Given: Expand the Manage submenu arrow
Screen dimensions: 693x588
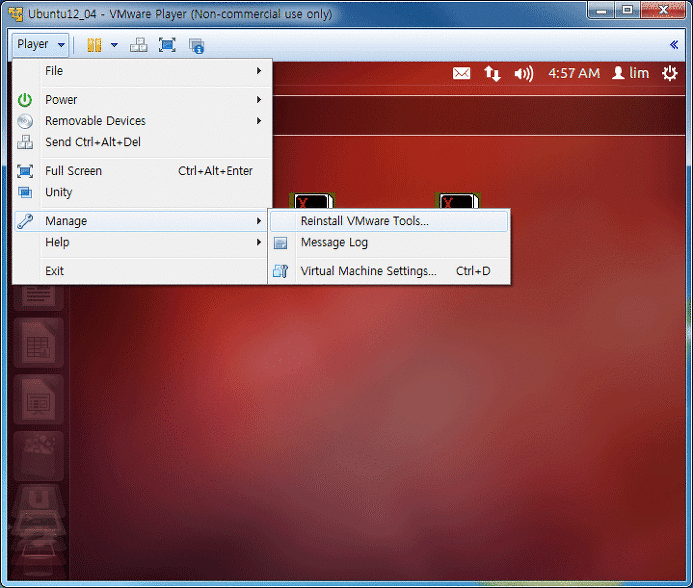Looking at the screenshot, I should pyautogui.click(x=259, y=221).
